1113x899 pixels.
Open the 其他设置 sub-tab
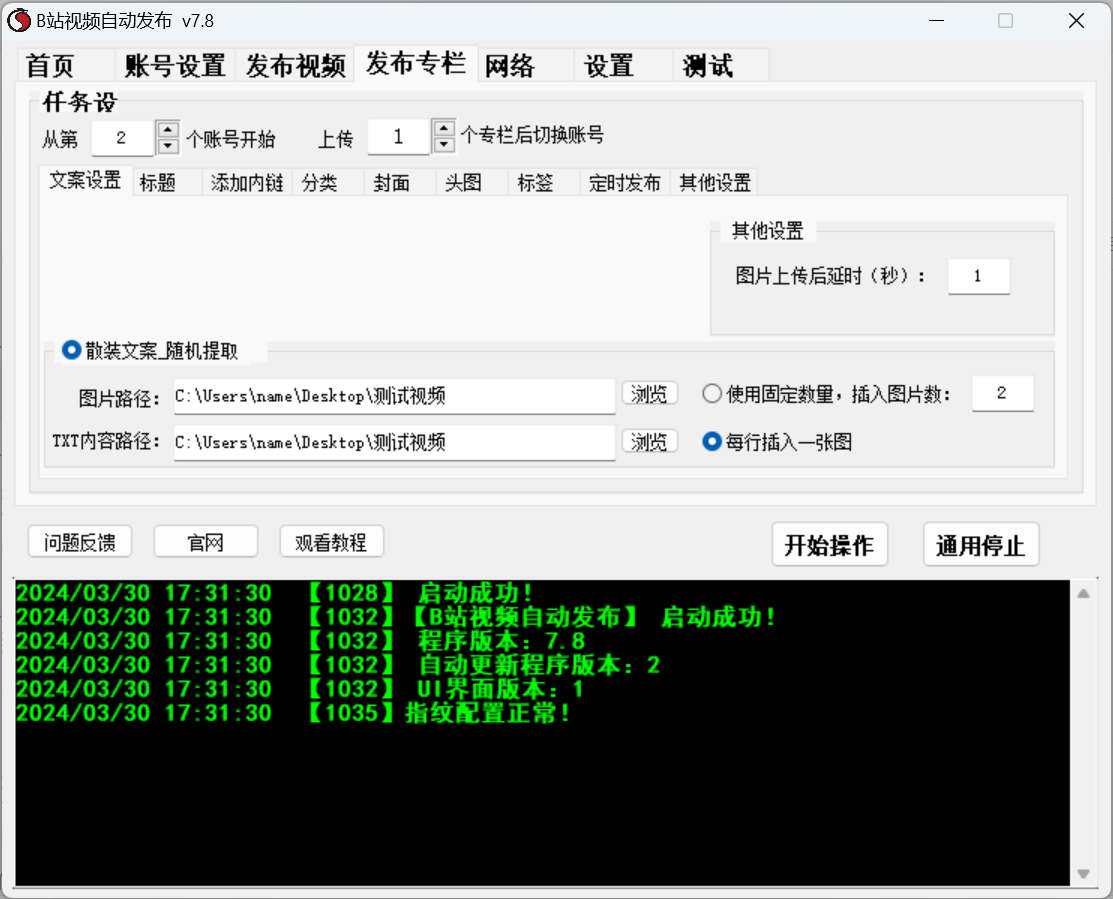click(x=715, y=183)
